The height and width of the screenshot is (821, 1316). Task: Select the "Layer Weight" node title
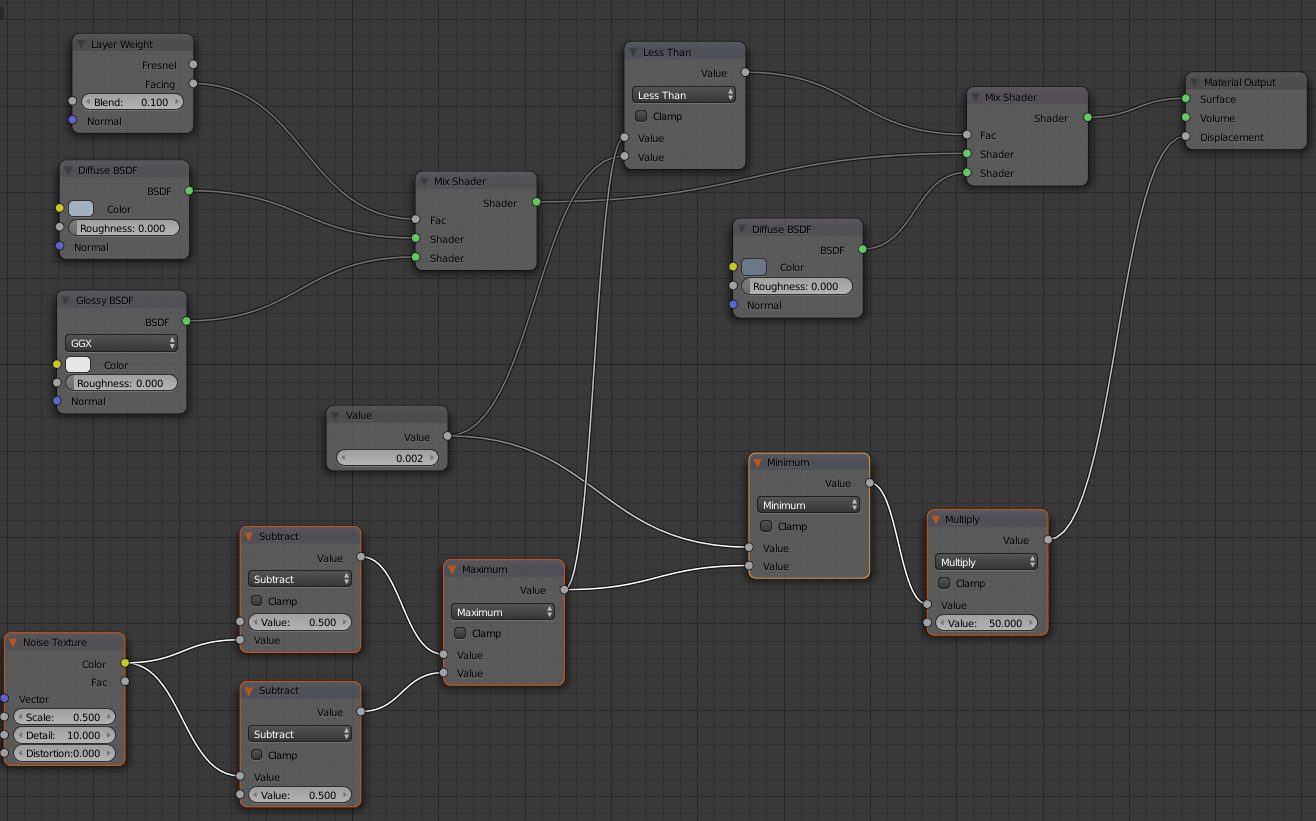pos(122,44)
